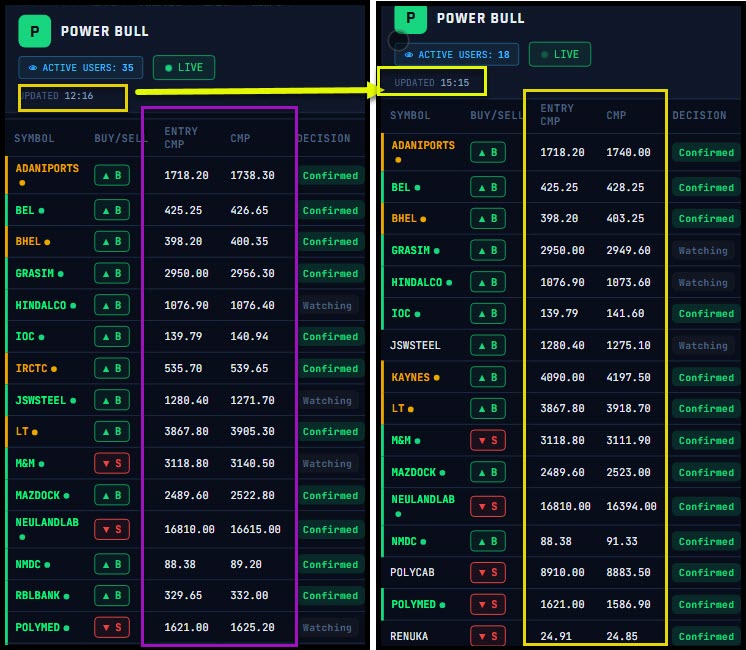Click the CMP column header in left panel

pyautogui.click(x=240, y=138)
